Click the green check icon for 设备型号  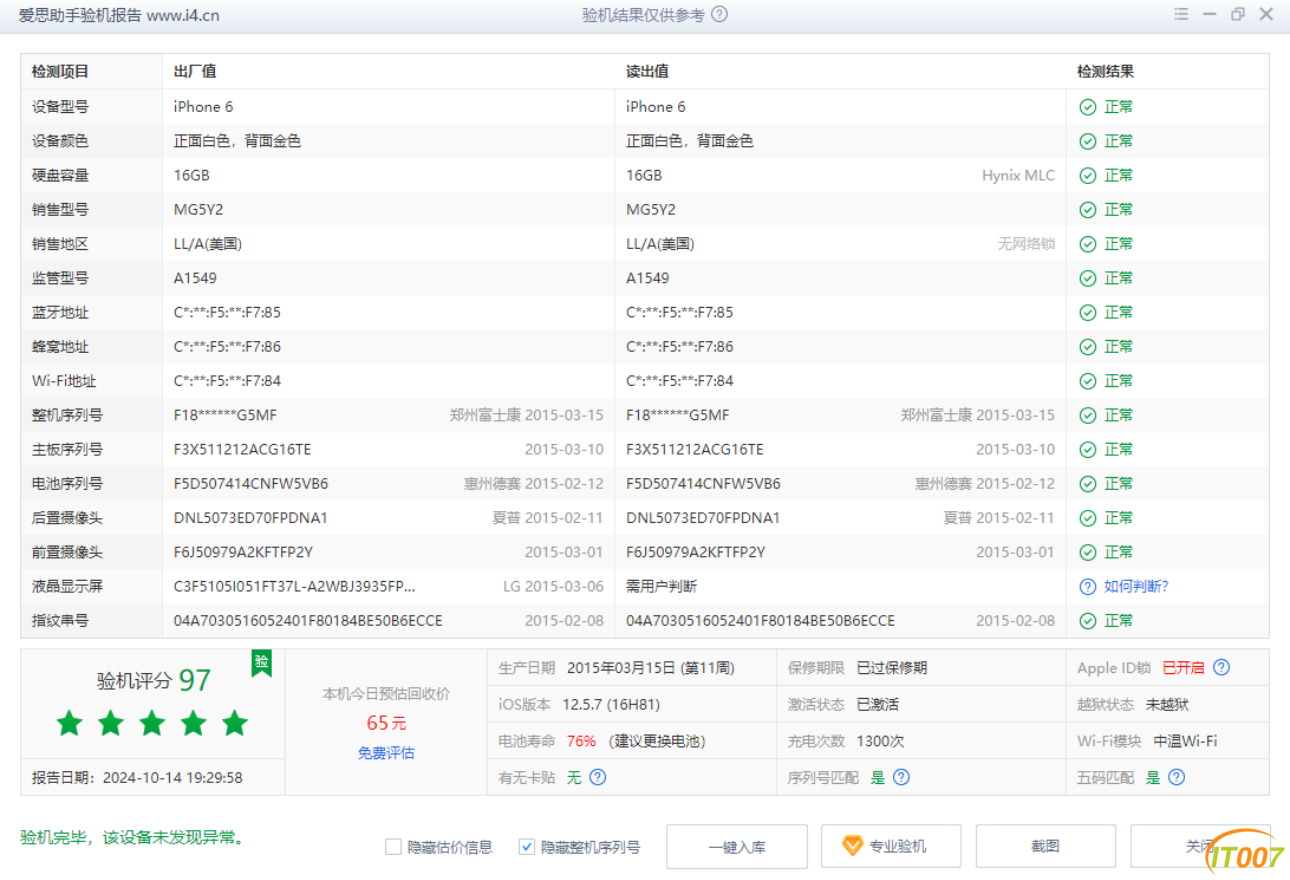pyautogui.click(x=1088, y=107)
